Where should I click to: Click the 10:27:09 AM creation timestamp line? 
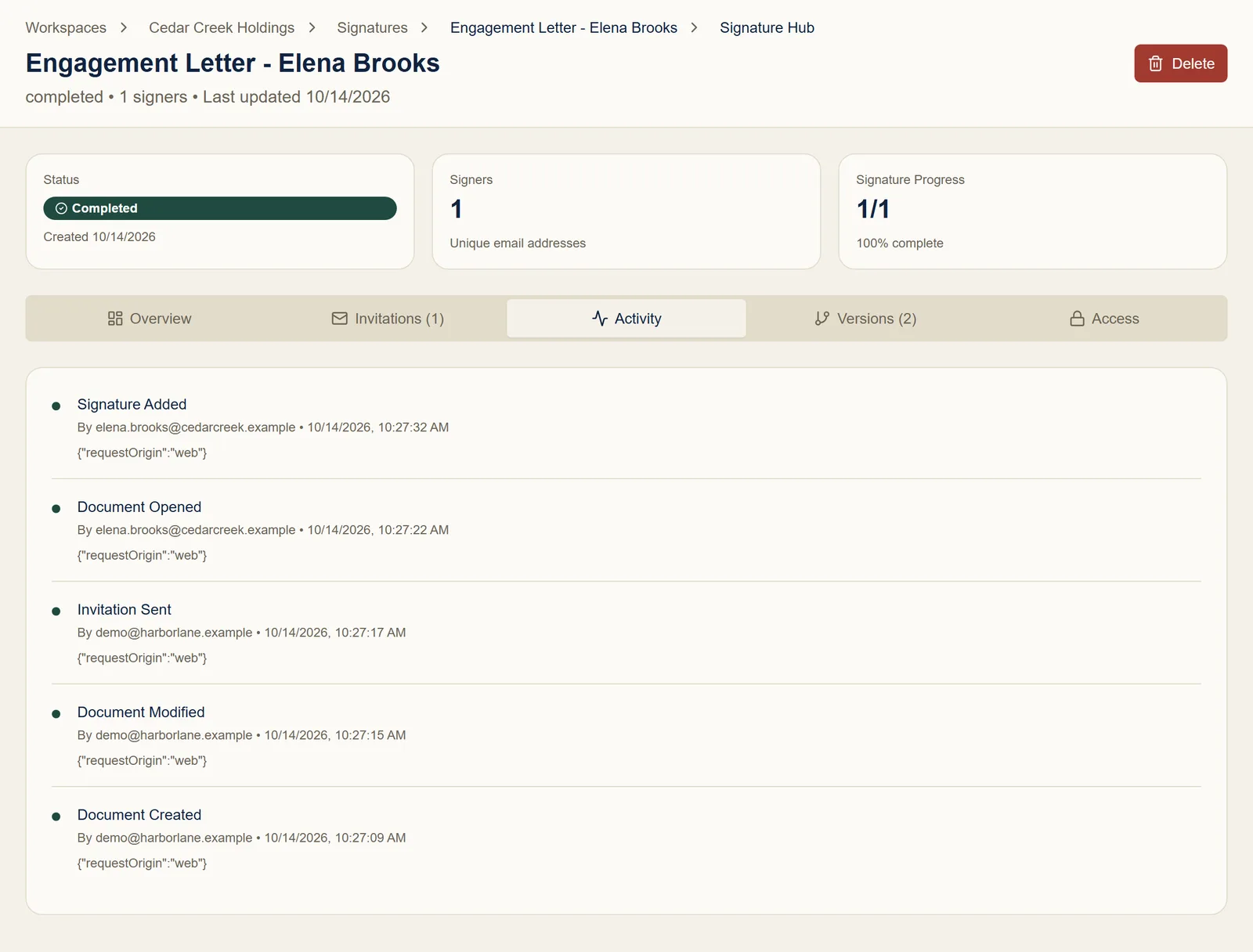tap(242, 838)
